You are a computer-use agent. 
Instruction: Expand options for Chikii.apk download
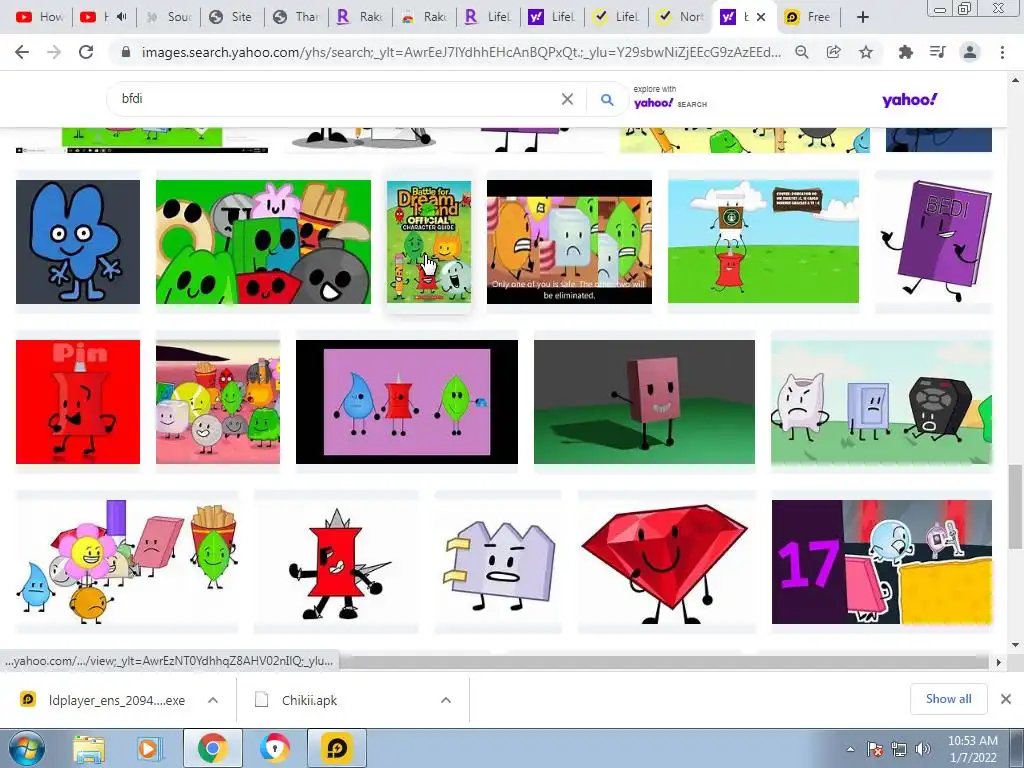446,700
